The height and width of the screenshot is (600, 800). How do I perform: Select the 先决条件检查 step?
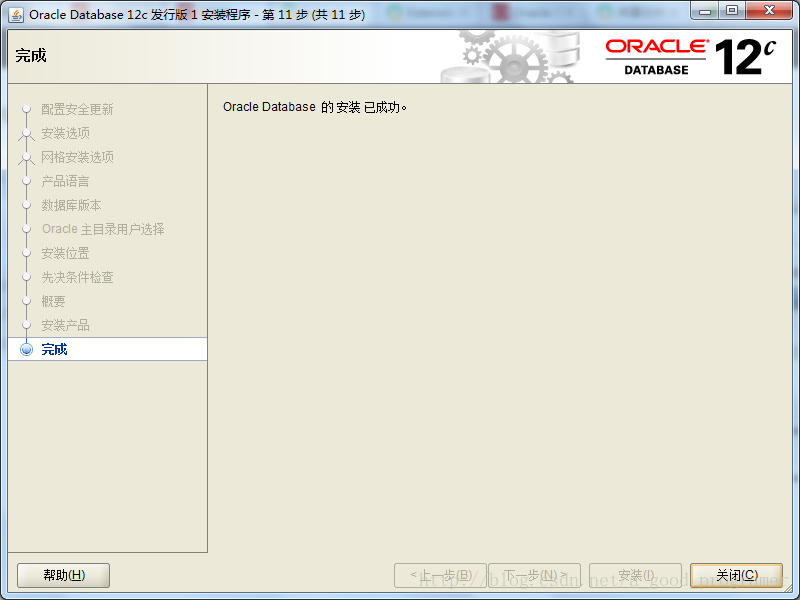tap(77, 277)
